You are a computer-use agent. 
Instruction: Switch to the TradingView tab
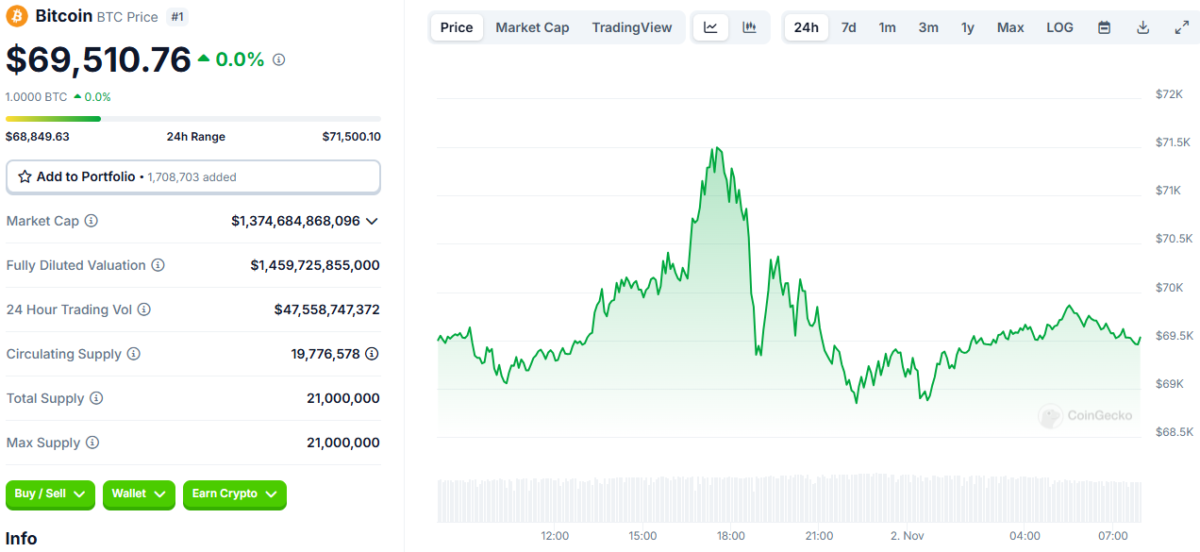(x=632, y=28)
